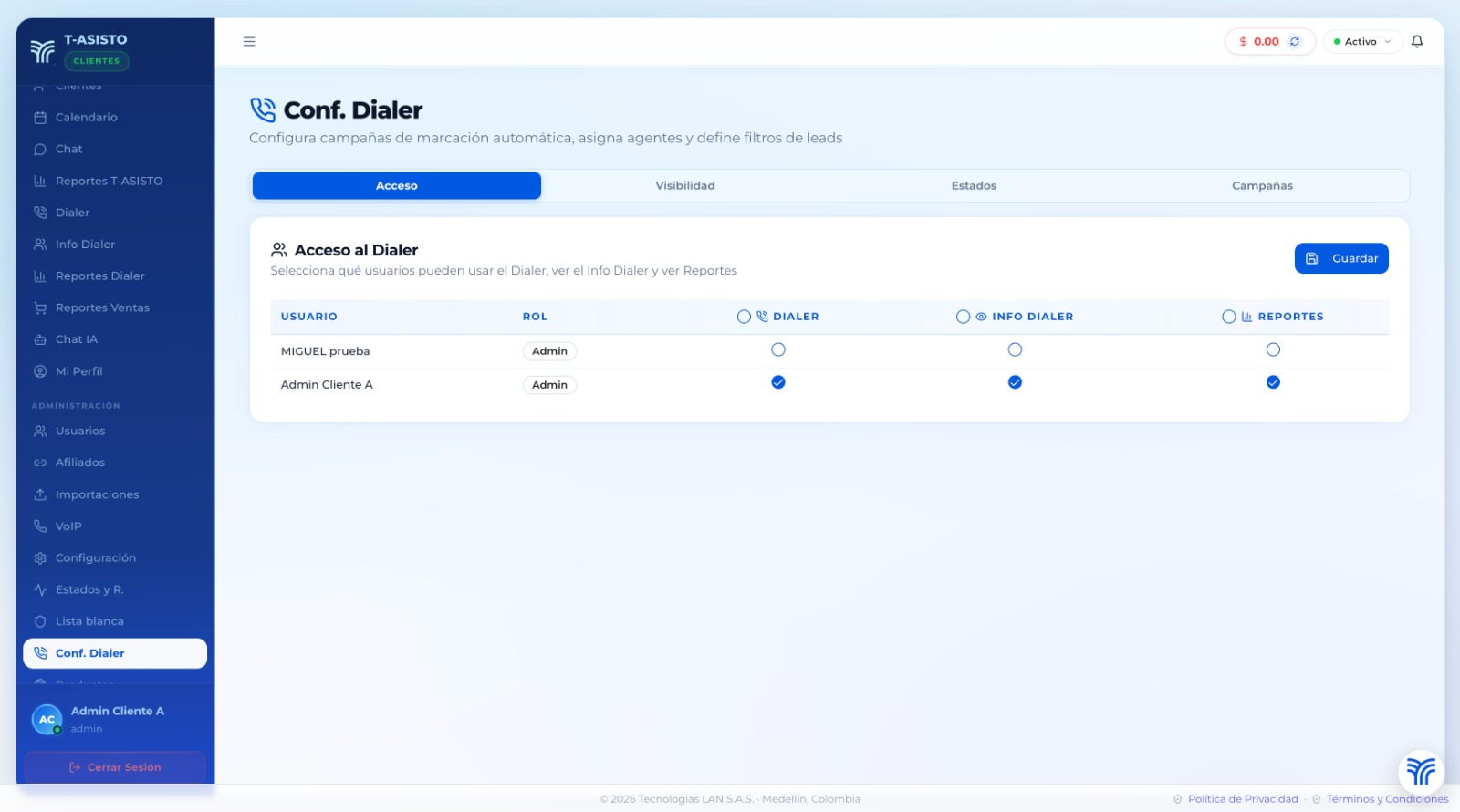Click the Calendario calendar icon
Screen dimensions: 1460x812
tap(40, 118)
